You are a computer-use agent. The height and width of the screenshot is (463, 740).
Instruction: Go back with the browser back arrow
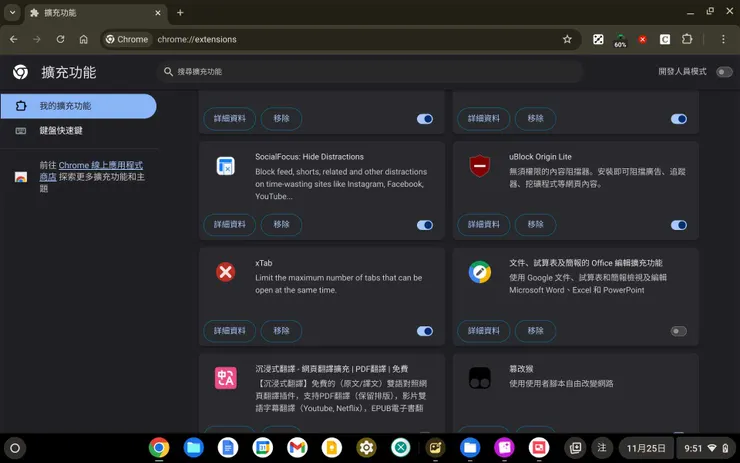point(14,39)
